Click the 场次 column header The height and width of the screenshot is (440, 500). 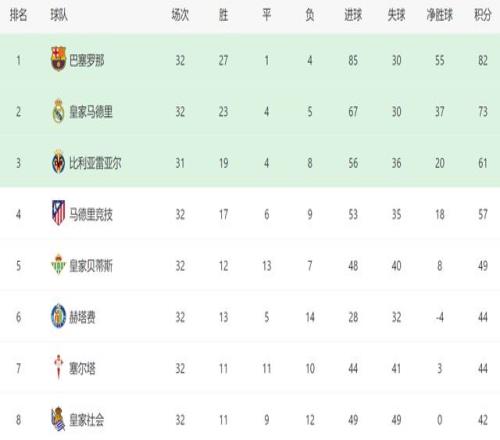tap(180, 15)
